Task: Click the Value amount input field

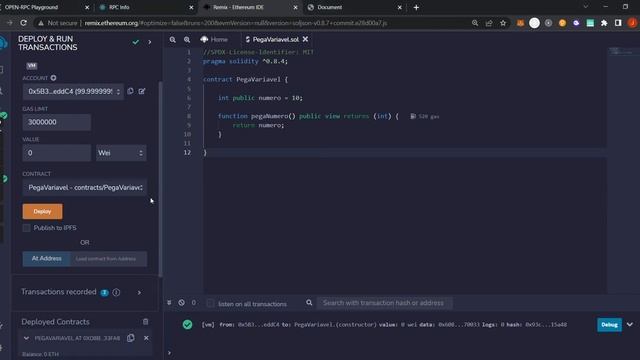Action: [x=57, y=153]
